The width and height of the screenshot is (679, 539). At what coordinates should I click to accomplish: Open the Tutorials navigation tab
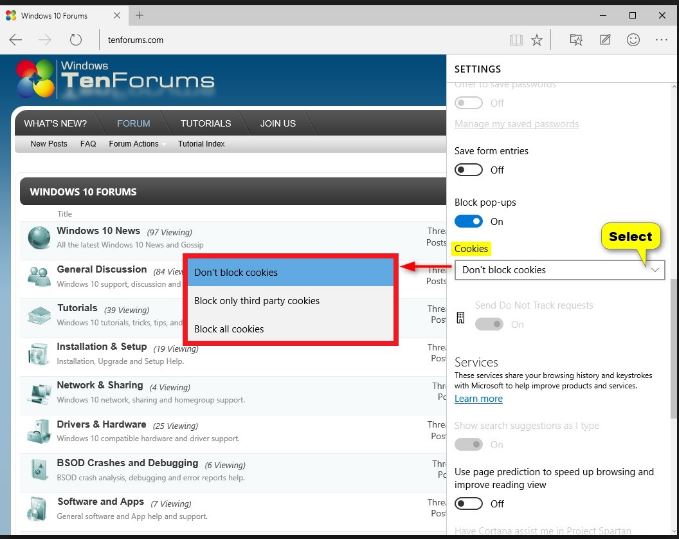tap(206, 123)
